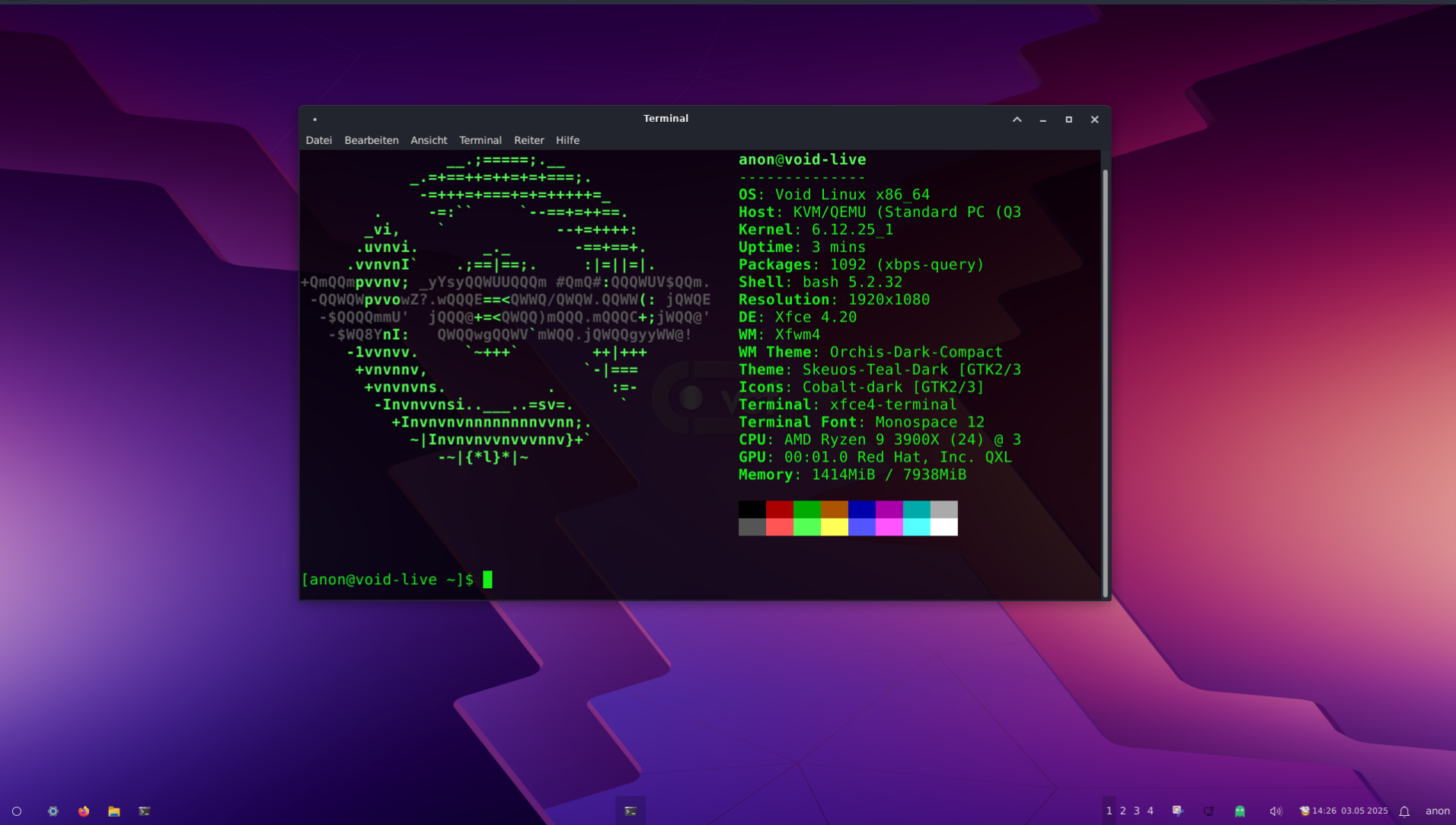This screenshot has width=1456, height=825.
Task: Open the Ansicht menu
Action: point(429,140)
